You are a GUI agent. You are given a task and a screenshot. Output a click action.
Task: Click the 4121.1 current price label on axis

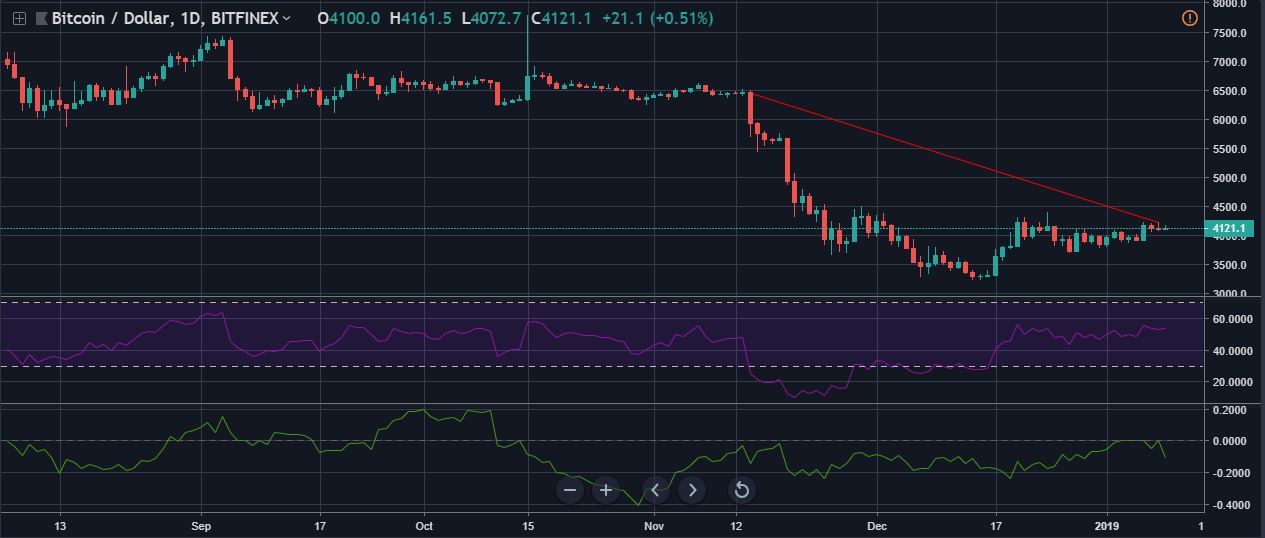[1228, 229]
